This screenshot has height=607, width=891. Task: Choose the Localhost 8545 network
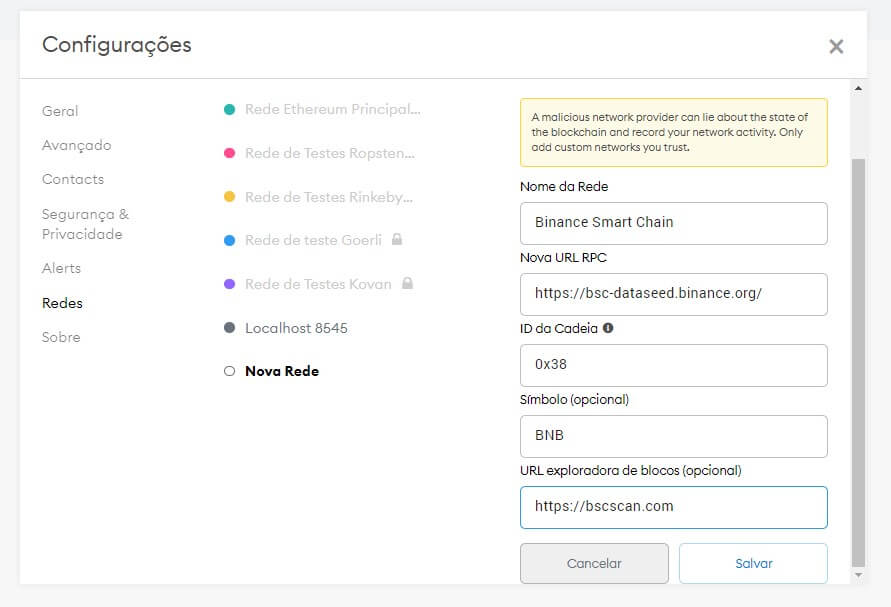point(297,328)
